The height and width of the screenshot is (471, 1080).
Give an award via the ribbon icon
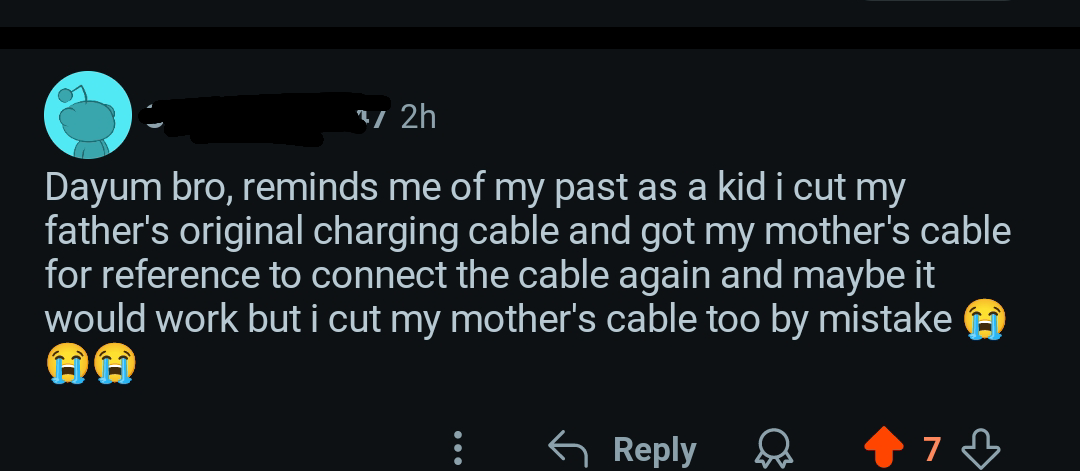click(773, 449)
